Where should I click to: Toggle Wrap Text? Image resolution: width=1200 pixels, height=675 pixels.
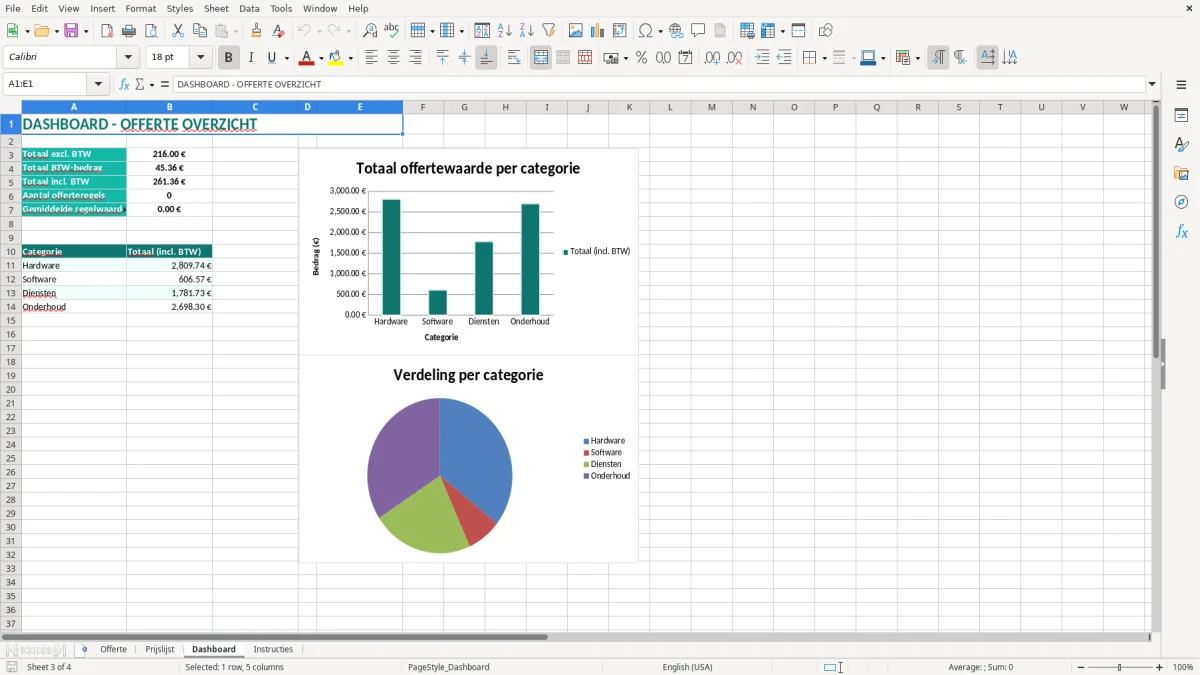[514, 58]
